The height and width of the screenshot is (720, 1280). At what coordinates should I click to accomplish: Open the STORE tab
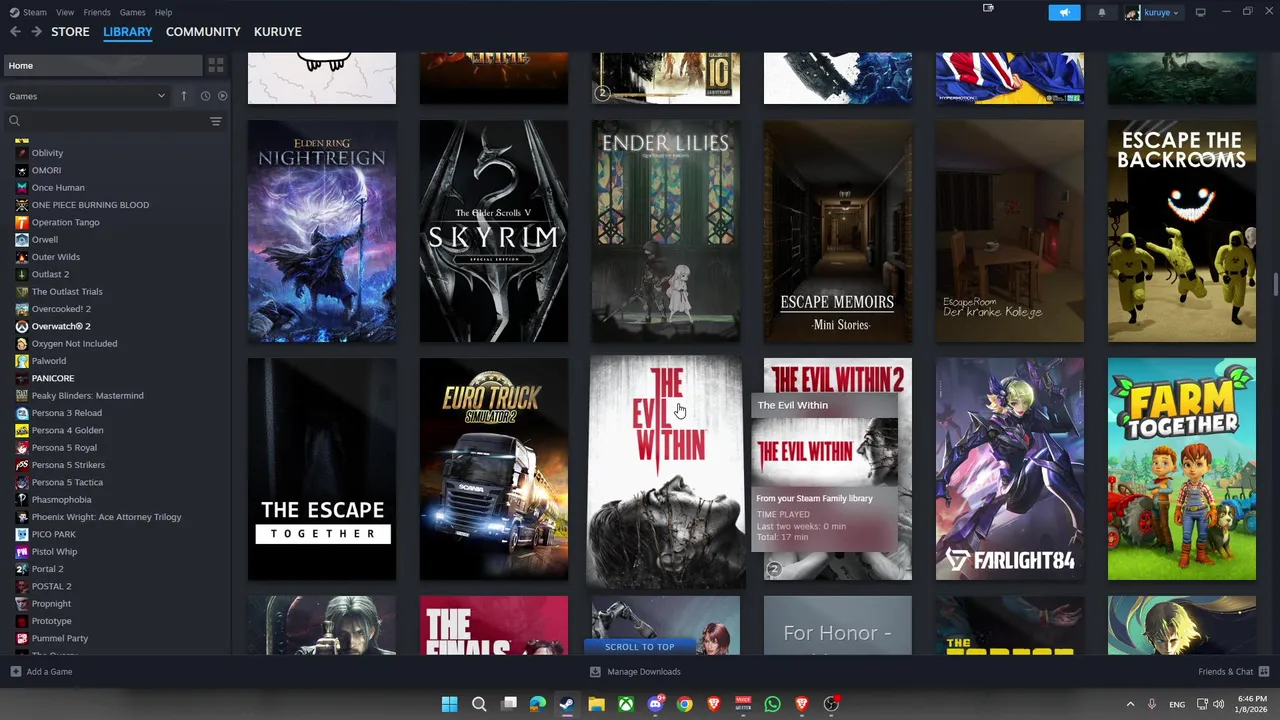[70, 32]
